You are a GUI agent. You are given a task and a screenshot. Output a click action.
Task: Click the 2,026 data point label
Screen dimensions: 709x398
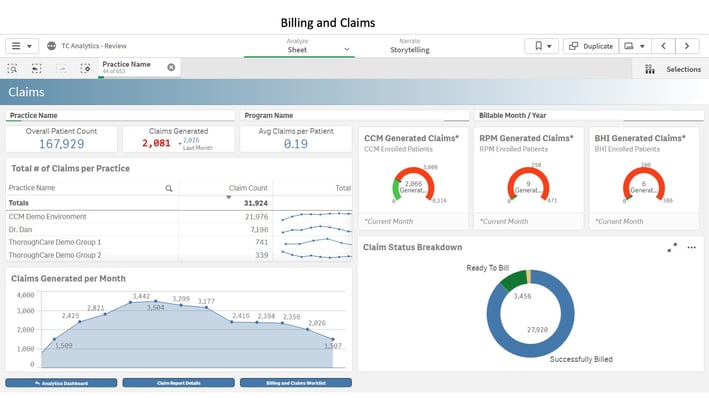point(317,323)
